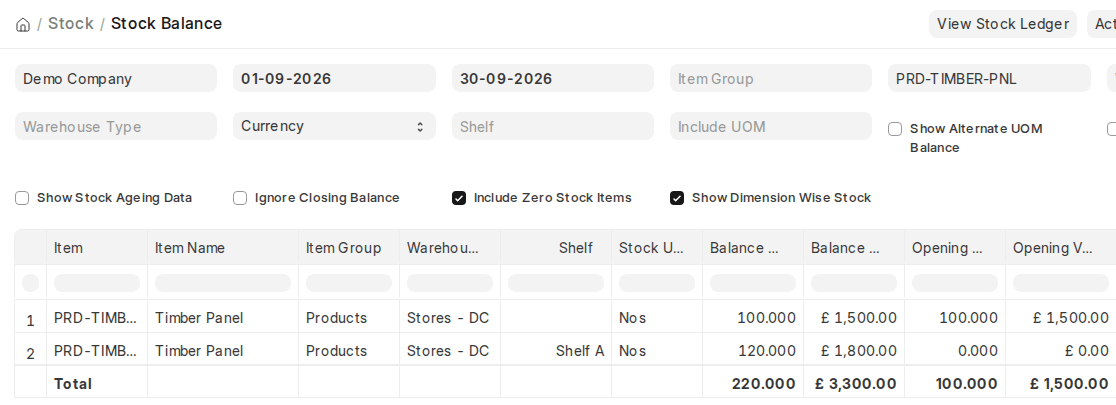Select an Item Group filter
This screenshot has width=1116, height=405.
(x=771, y=78)
